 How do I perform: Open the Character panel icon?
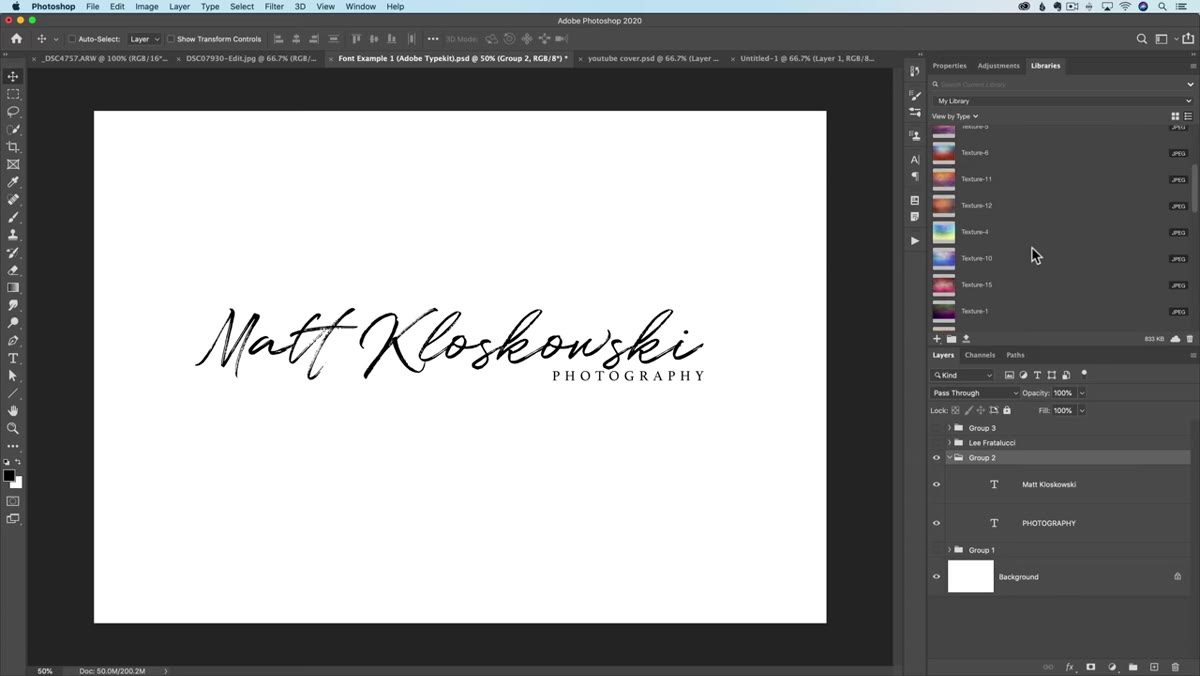click(x=915, y=159)
